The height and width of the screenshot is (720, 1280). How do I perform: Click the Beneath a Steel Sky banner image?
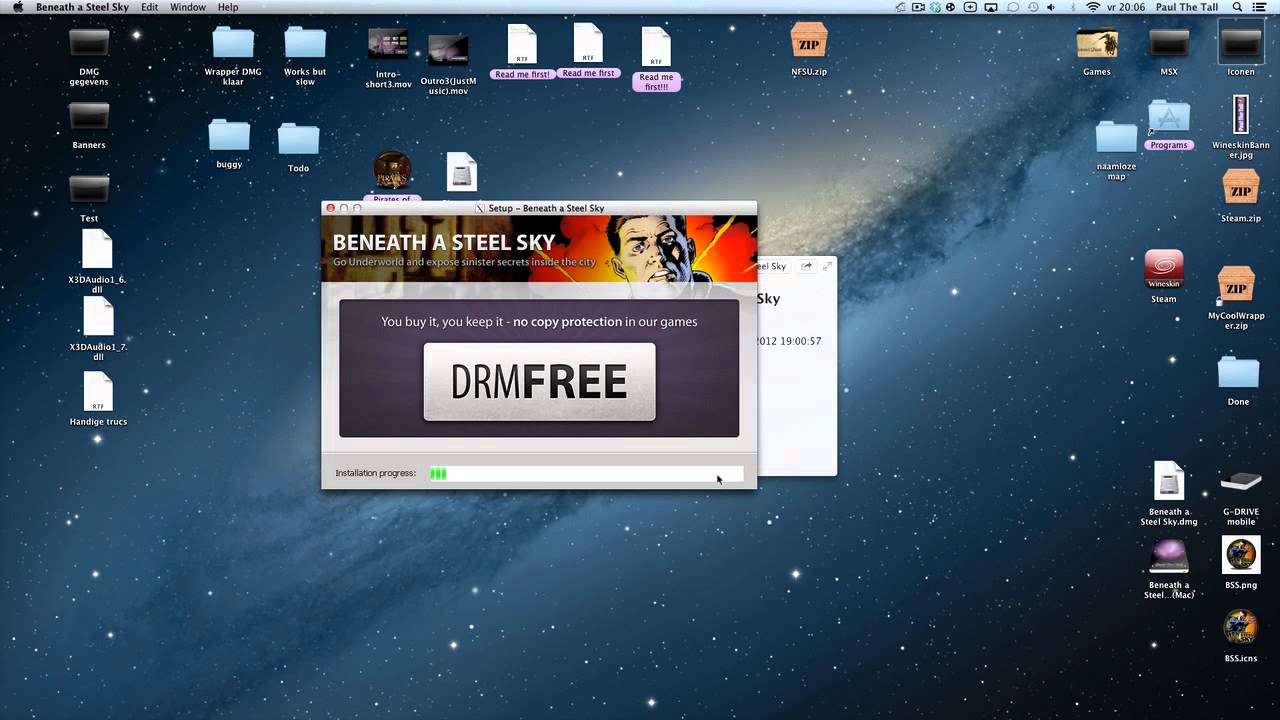point(539,249)
